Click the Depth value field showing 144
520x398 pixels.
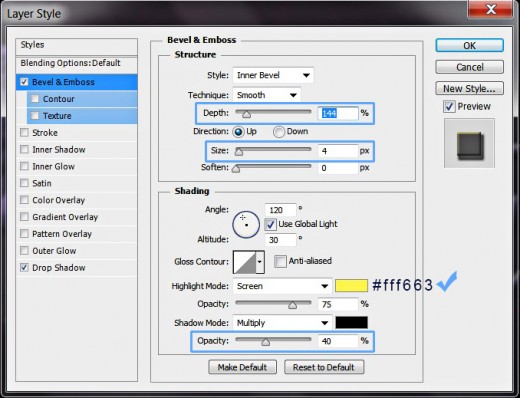pyautogui.click(x=338, y=114)
